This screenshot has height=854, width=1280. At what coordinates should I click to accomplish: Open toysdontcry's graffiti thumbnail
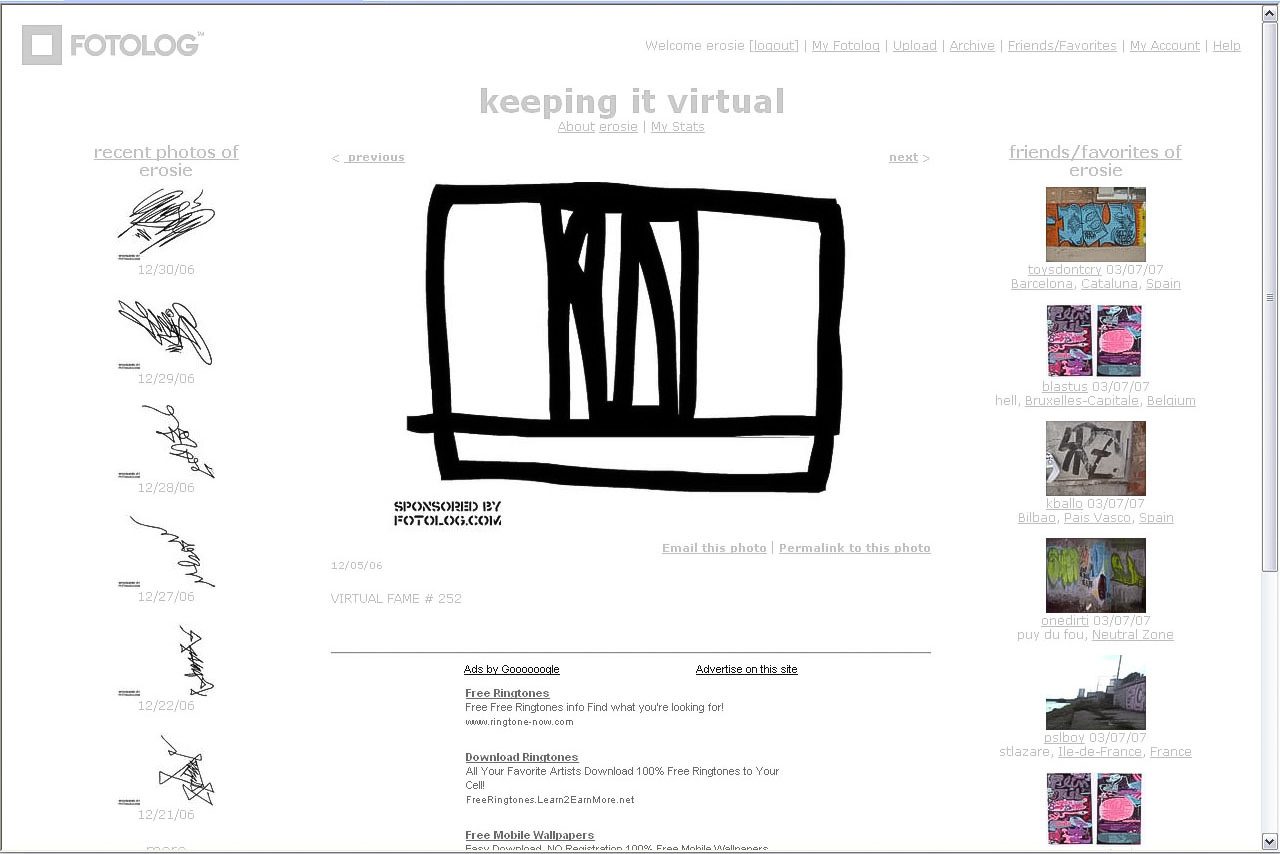tap(1095, 224)
